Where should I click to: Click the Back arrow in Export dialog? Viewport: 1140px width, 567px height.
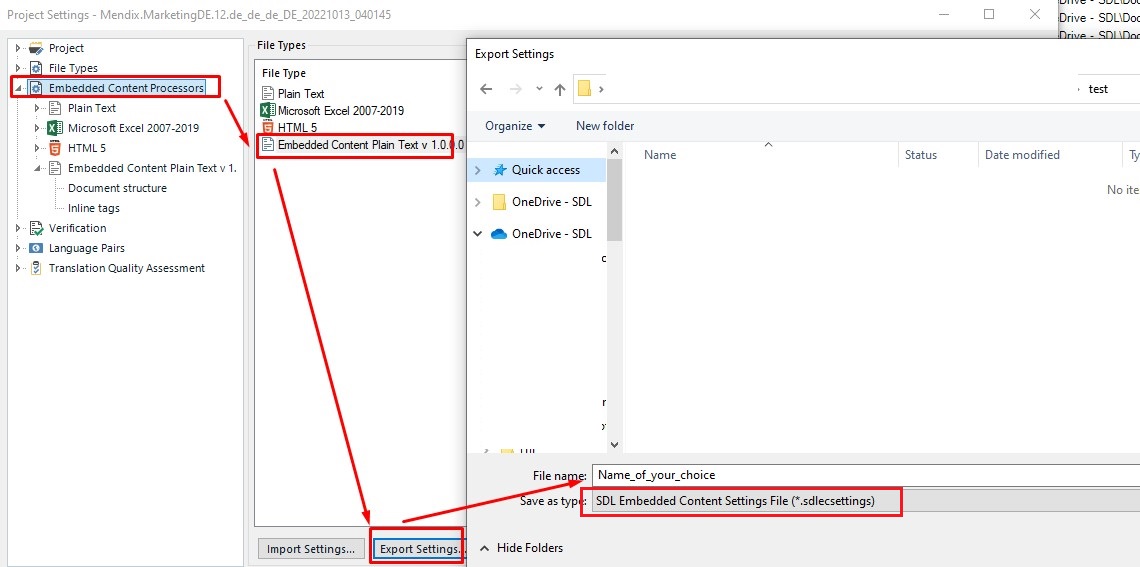[x=486, y=89]
